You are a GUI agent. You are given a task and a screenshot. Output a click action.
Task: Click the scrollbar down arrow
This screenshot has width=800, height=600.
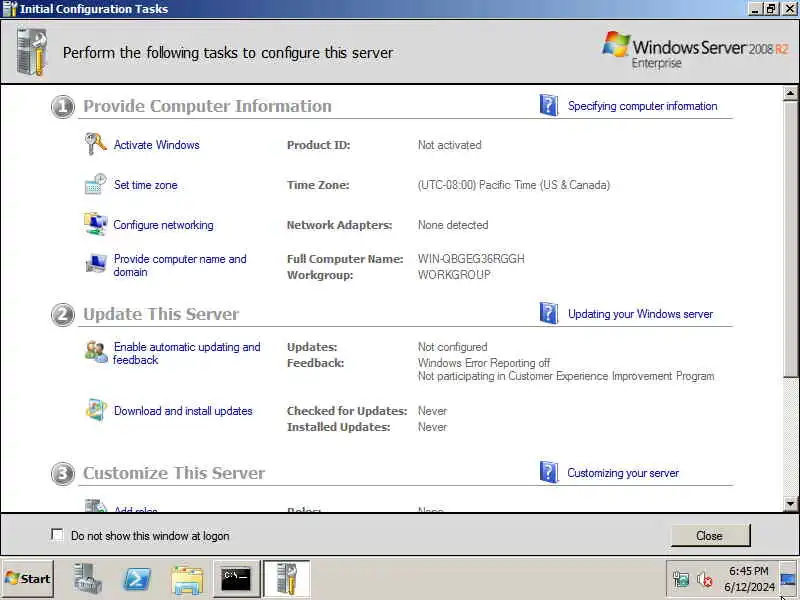pyautogui.click(x=790, y=504)
